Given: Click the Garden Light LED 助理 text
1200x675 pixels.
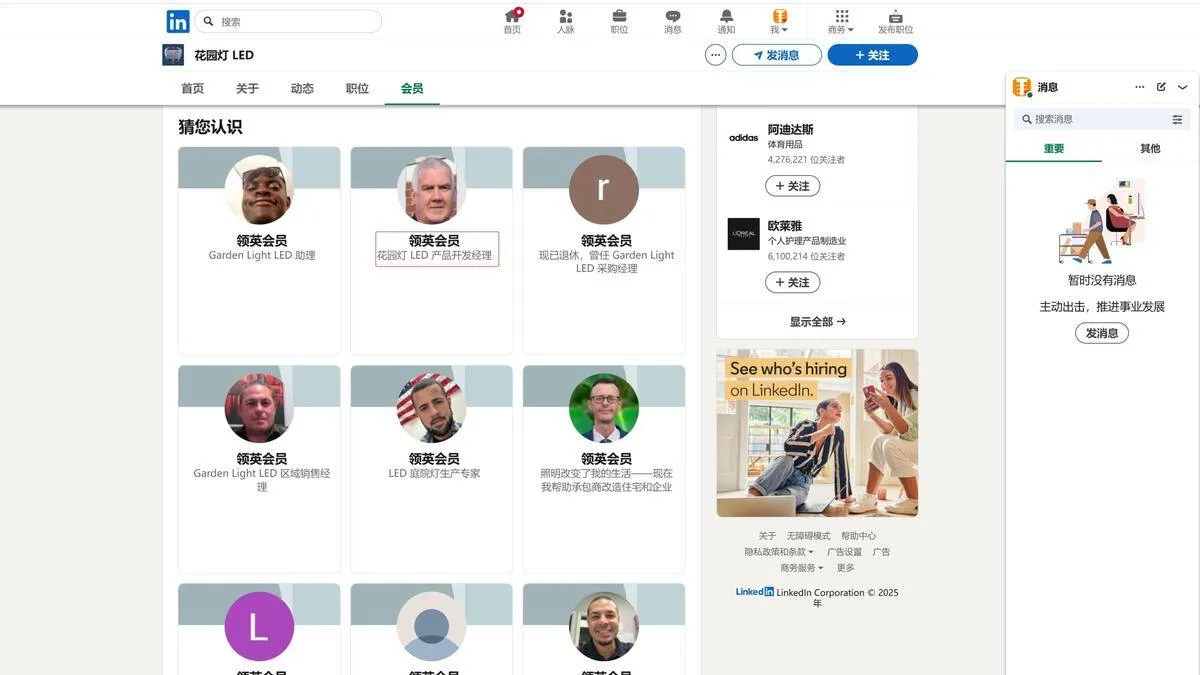Looking at the screenshot, I should click(262, 256).
